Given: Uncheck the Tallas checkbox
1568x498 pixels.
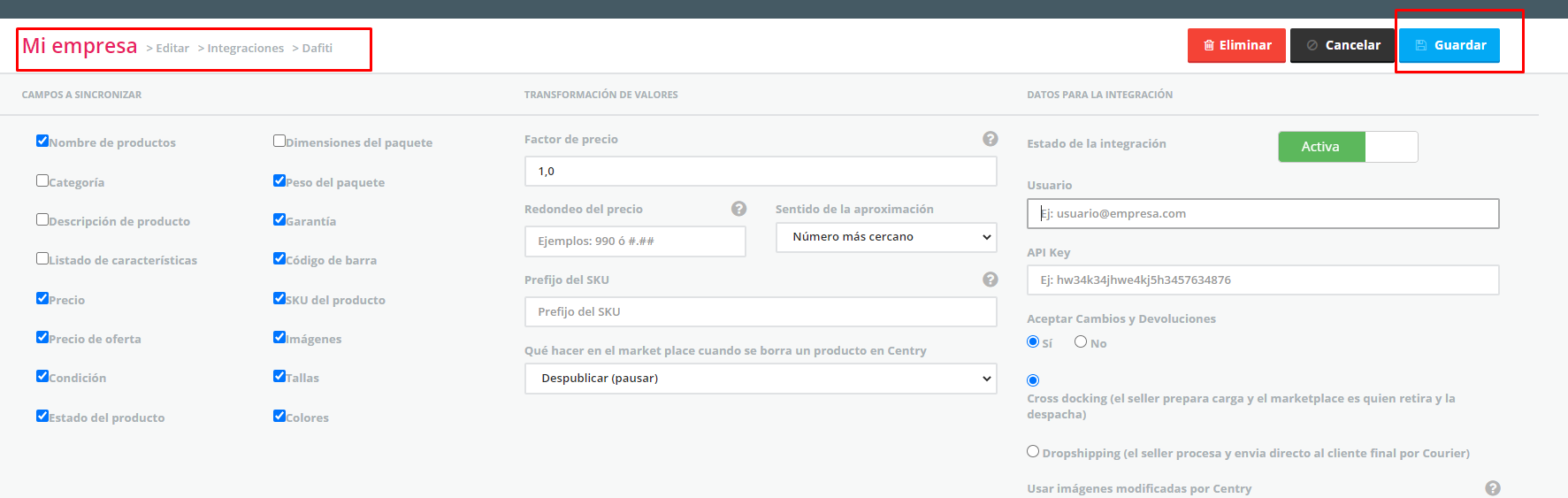Looking at the screenshot, I should 279,376.
